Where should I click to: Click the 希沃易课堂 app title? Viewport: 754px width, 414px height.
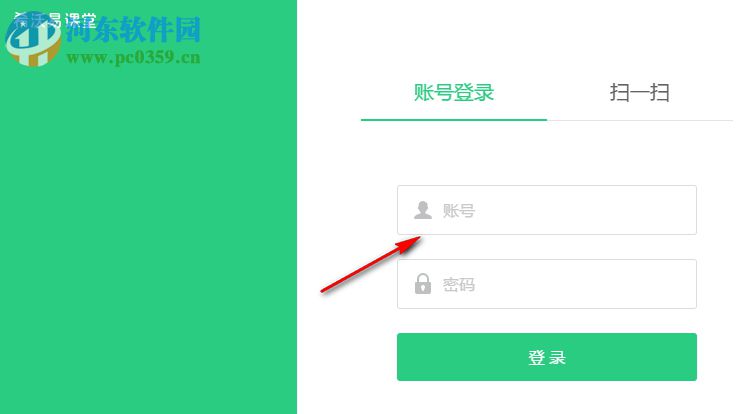click(55, 20)
